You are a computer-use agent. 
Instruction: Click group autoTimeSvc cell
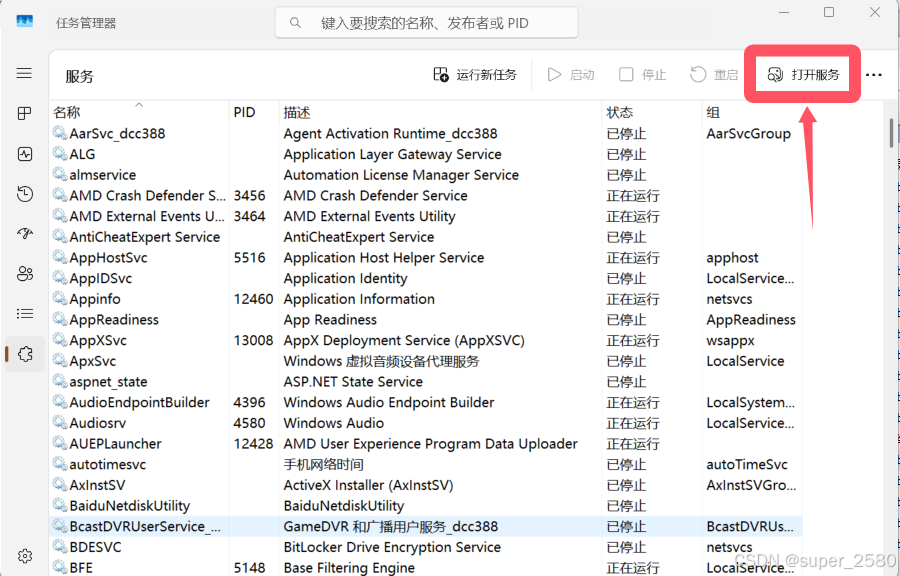tap(747, 464)
